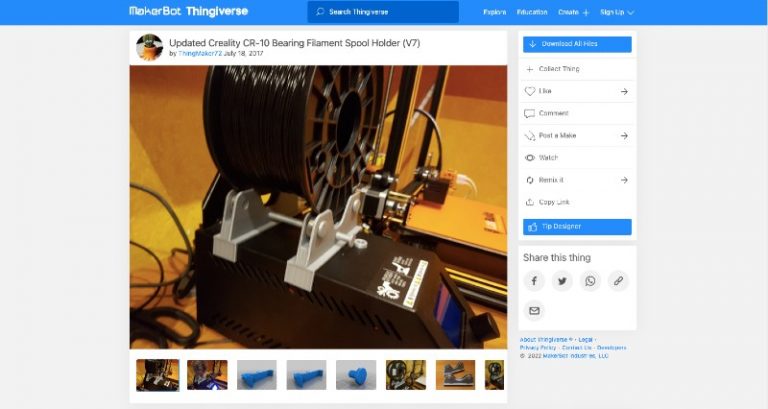The width and height of the screenshot is (768, 409).
Task: Open the Contact Us footer link
Action: [576, 348]
